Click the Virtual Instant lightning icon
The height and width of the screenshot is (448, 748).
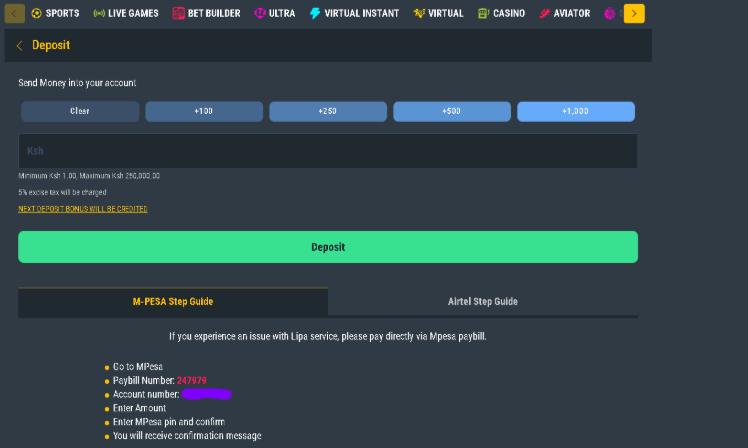tap(315, 13)
